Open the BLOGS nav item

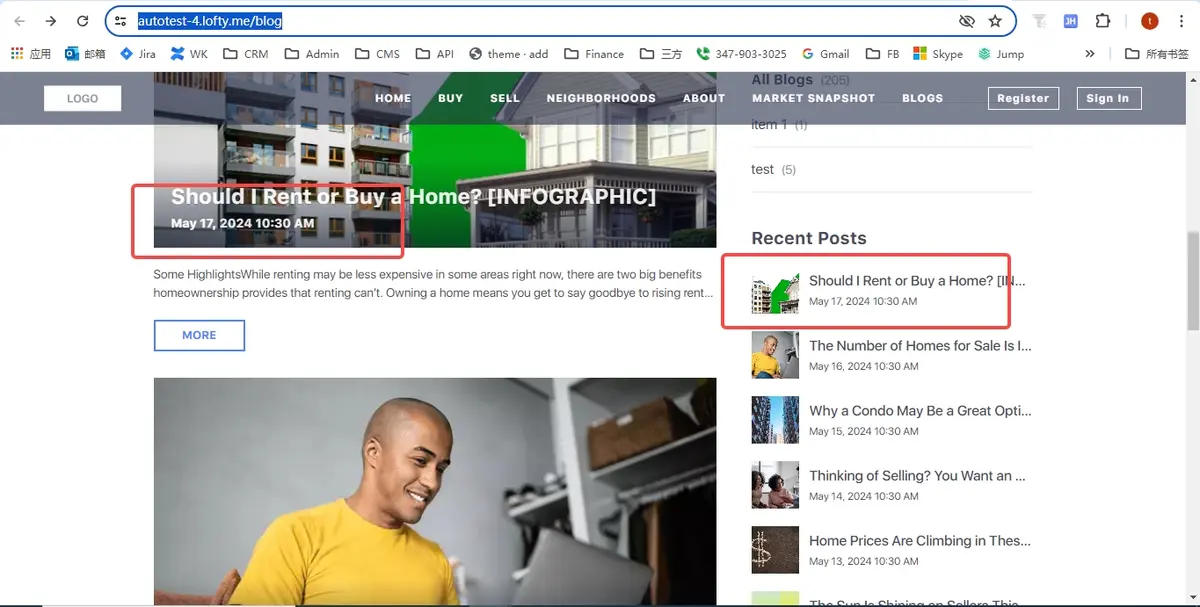(x=922, y=98)
